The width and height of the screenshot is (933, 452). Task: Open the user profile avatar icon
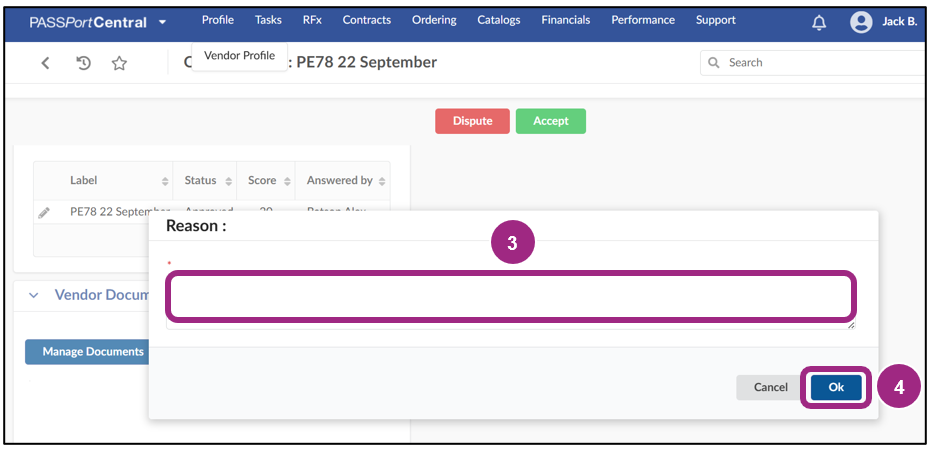click(860, 22)
